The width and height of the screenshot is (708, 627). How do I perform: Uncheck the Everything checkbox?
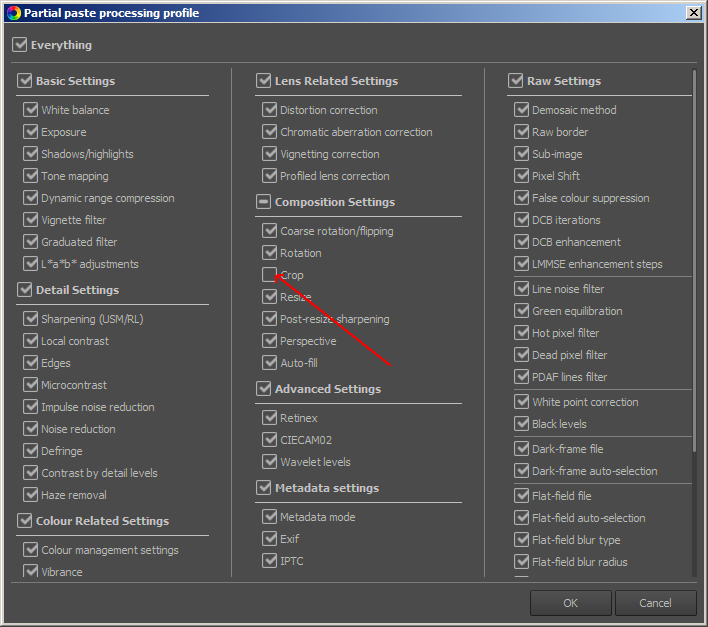20,45
